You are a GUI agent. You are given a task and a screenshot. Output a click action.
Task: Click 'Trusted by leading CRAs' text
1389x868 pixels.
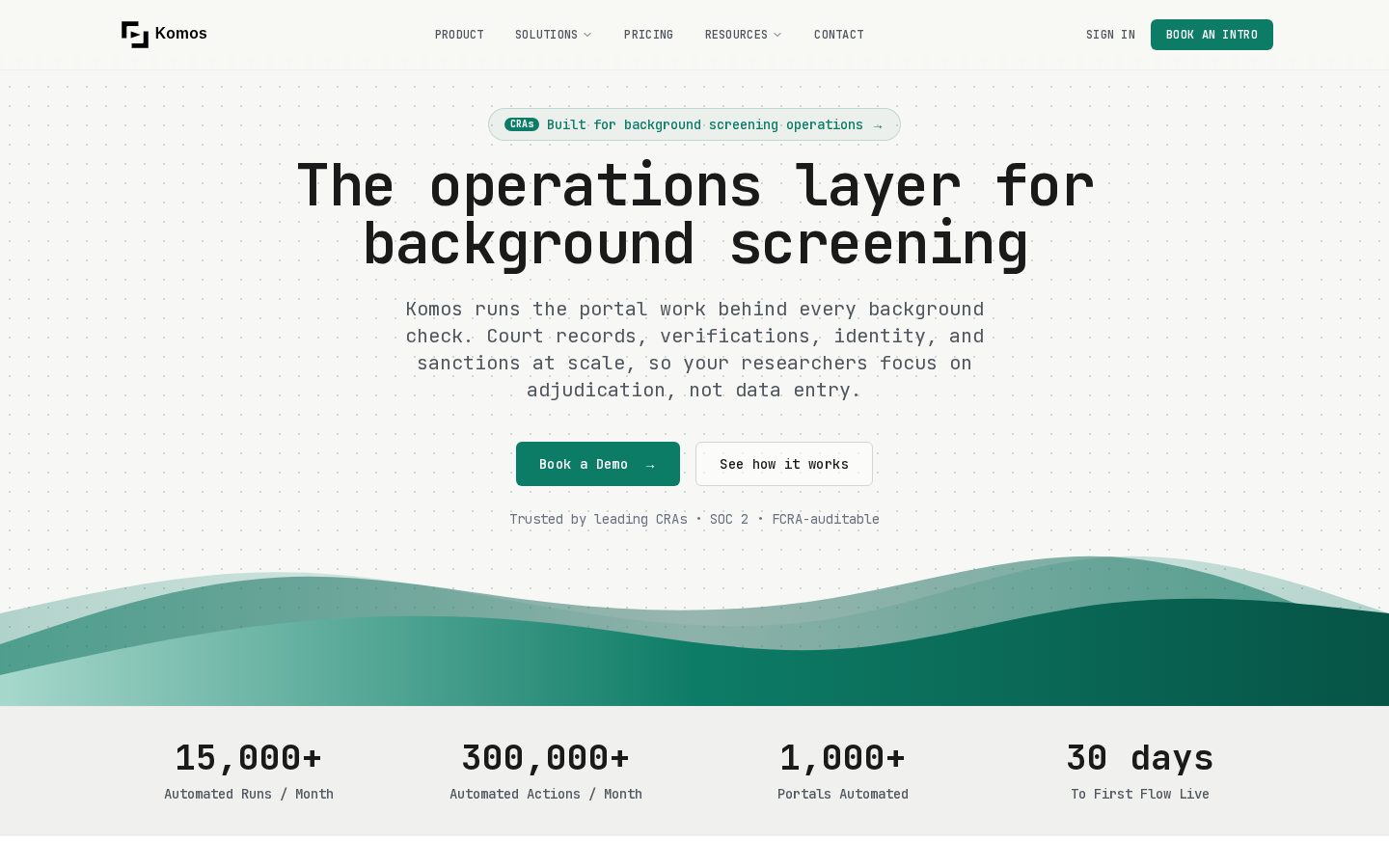[598, 519]
